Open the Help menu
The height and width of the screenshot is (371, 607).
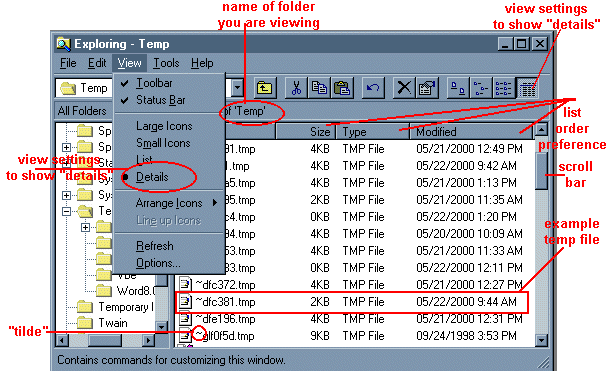(x=202, y=63)
